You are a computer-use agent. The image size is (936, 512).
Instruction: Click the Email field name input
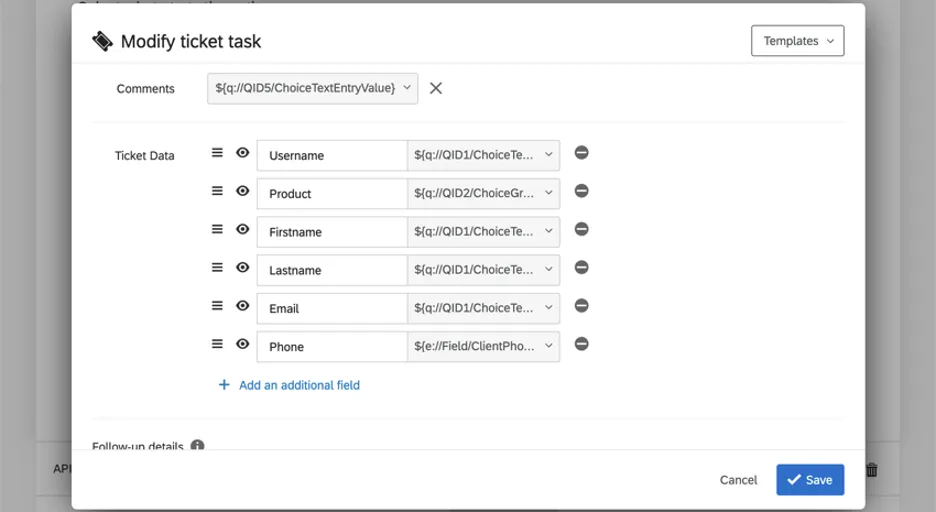332,308
